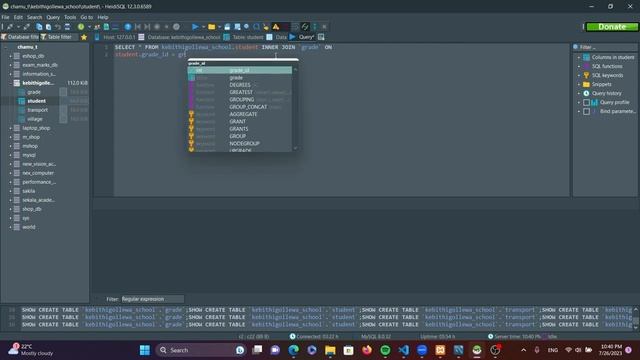The width and height of the screenshot is (640, 360).
Task: Open File Explorer from the taskbar
Action: point(330,350)
